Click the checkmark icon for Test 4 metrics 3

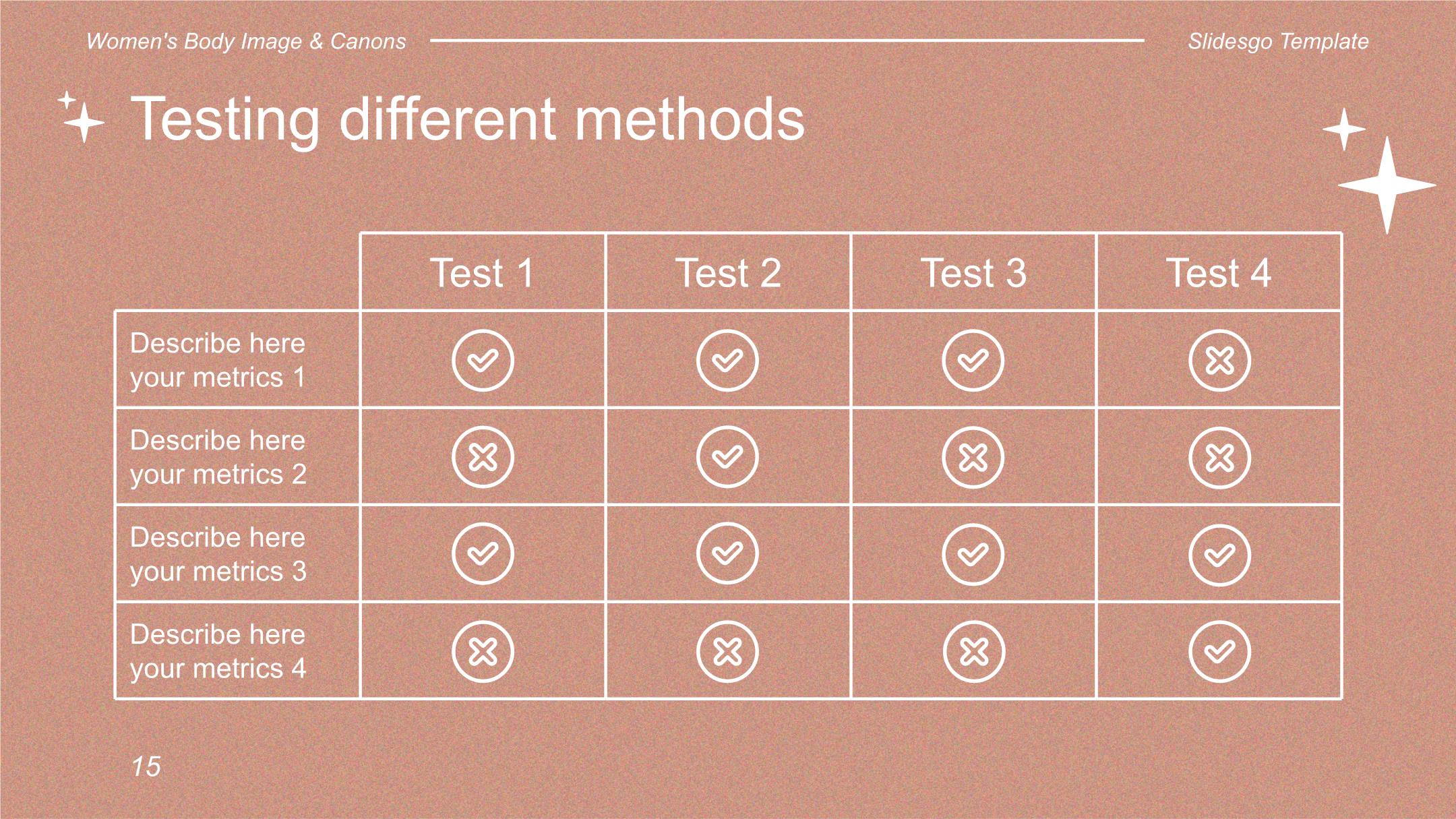coord(1219,555)
